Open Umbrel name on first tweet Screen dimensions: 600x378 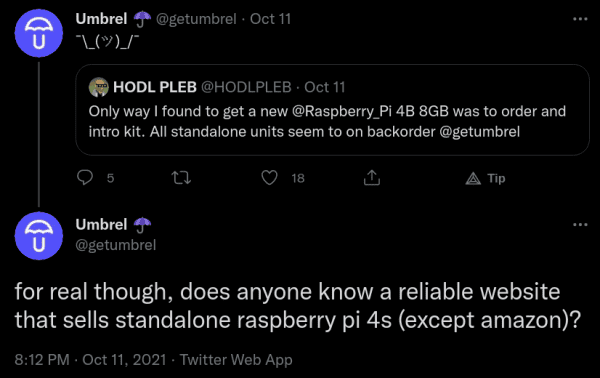point(101,19)
